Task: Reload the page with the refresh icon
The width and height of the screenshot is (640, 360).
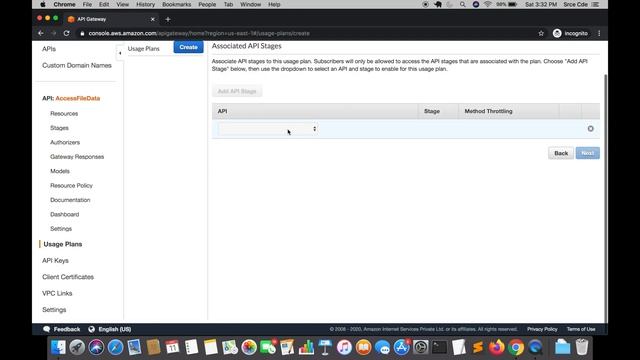Action: pos(67,33)
